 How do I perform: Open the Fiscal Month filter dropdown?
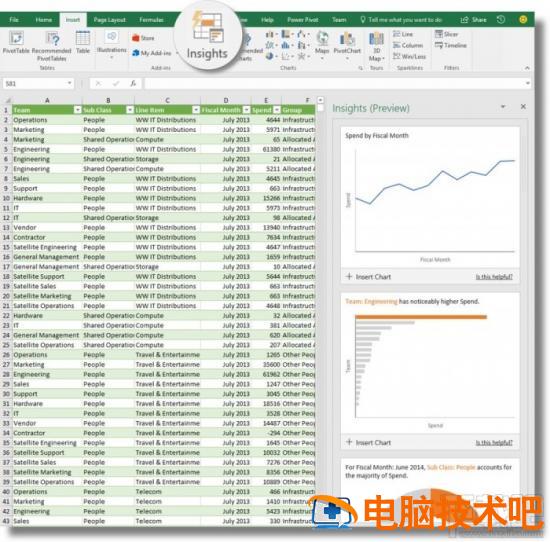coord(247,110)
